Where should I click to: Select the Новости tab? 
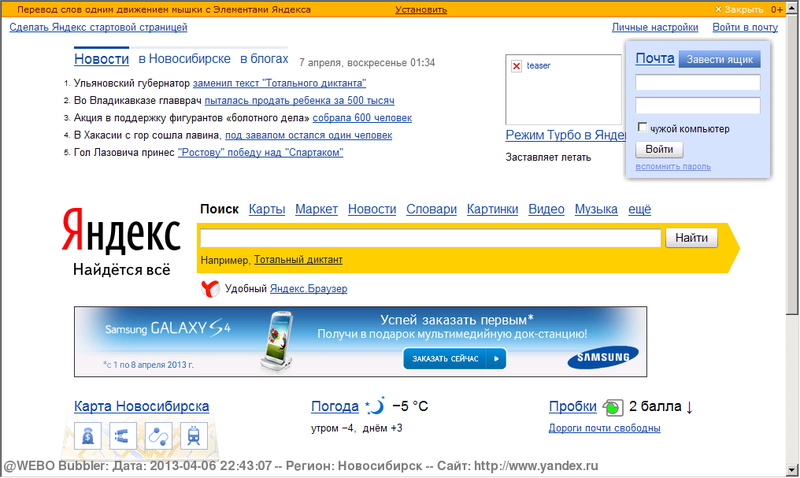[x=102, y=59]
